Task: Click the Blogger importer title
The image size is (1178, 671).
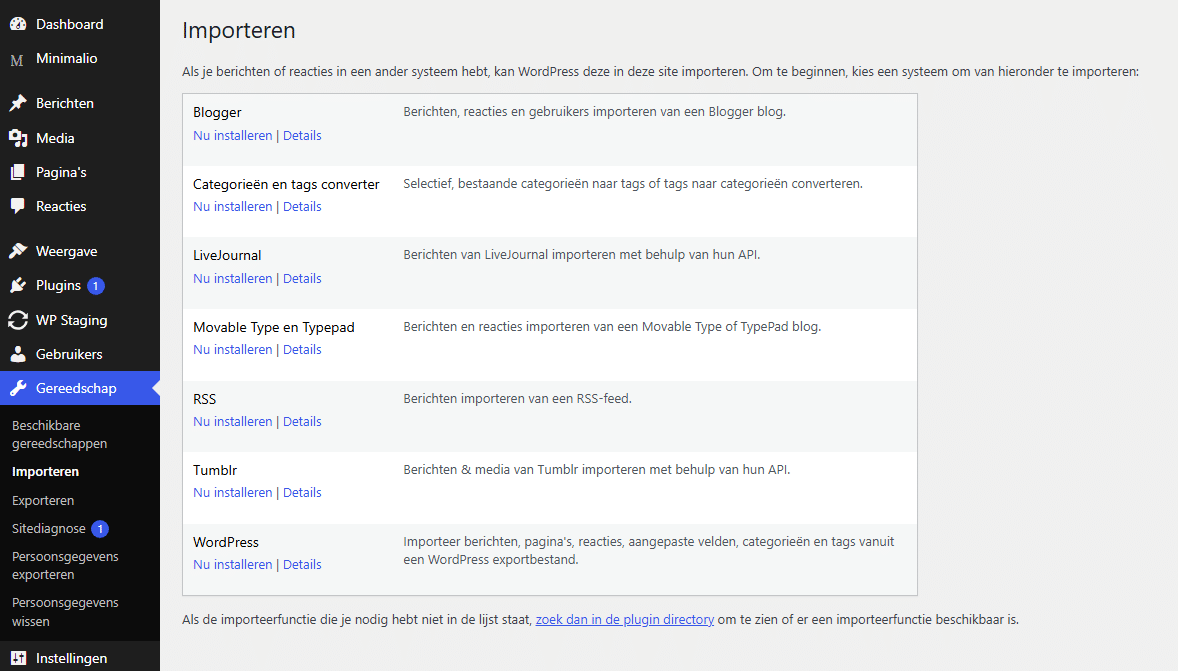Action: tap(217, 113)
